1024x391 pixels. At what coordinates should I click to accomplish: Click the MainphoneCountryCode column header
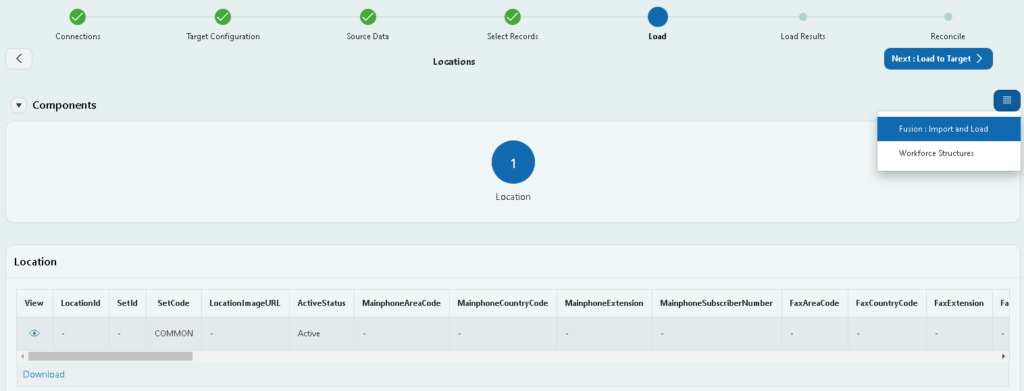coord(503,304)
